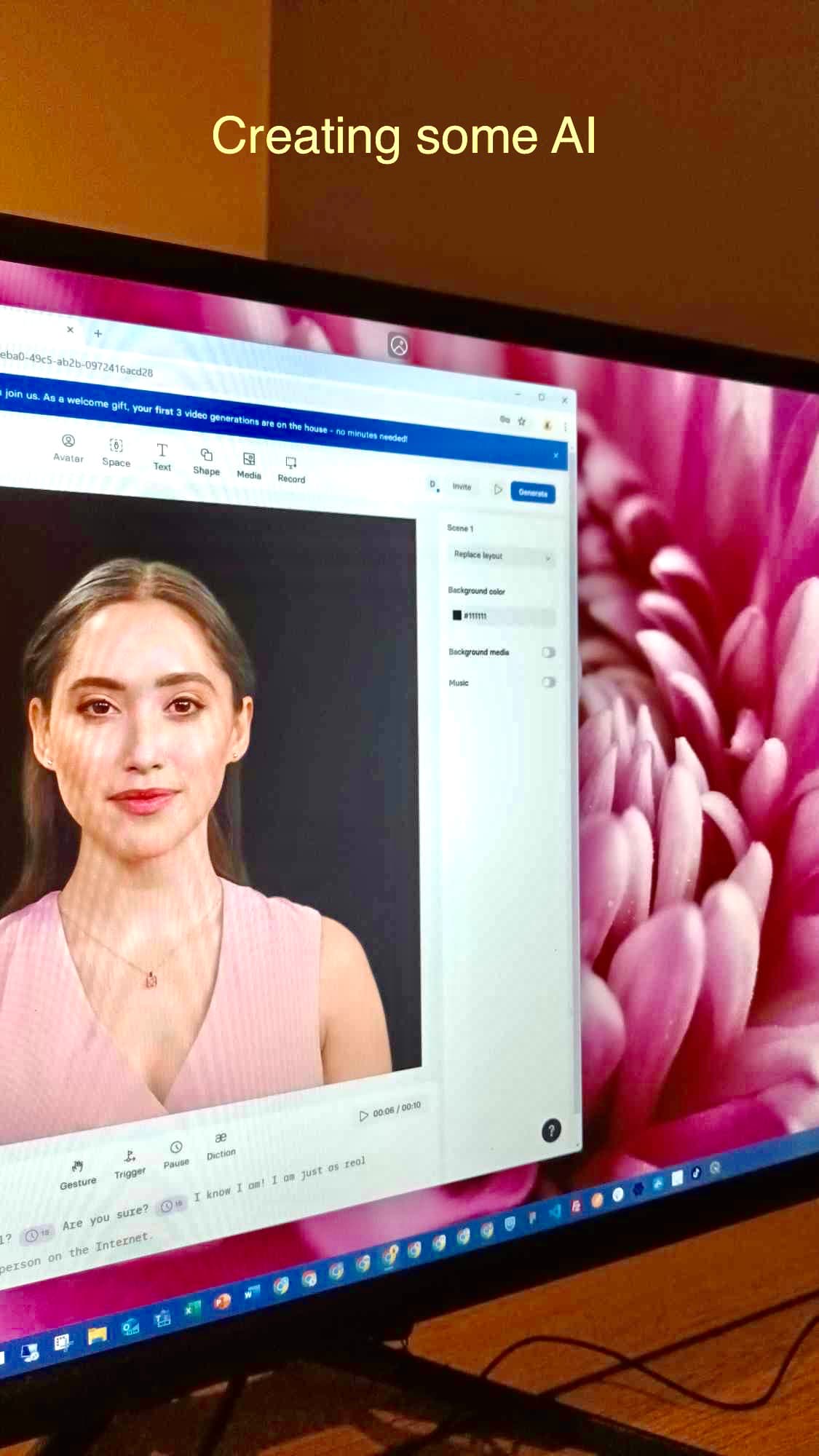Add a Gesture to the script

(78, 1173)
